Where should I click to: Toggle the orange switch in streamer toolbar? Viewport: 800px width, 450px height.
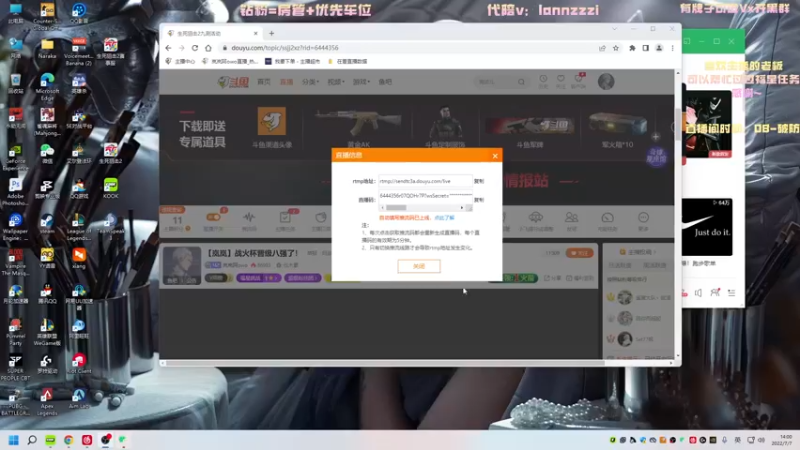[213, 217]
